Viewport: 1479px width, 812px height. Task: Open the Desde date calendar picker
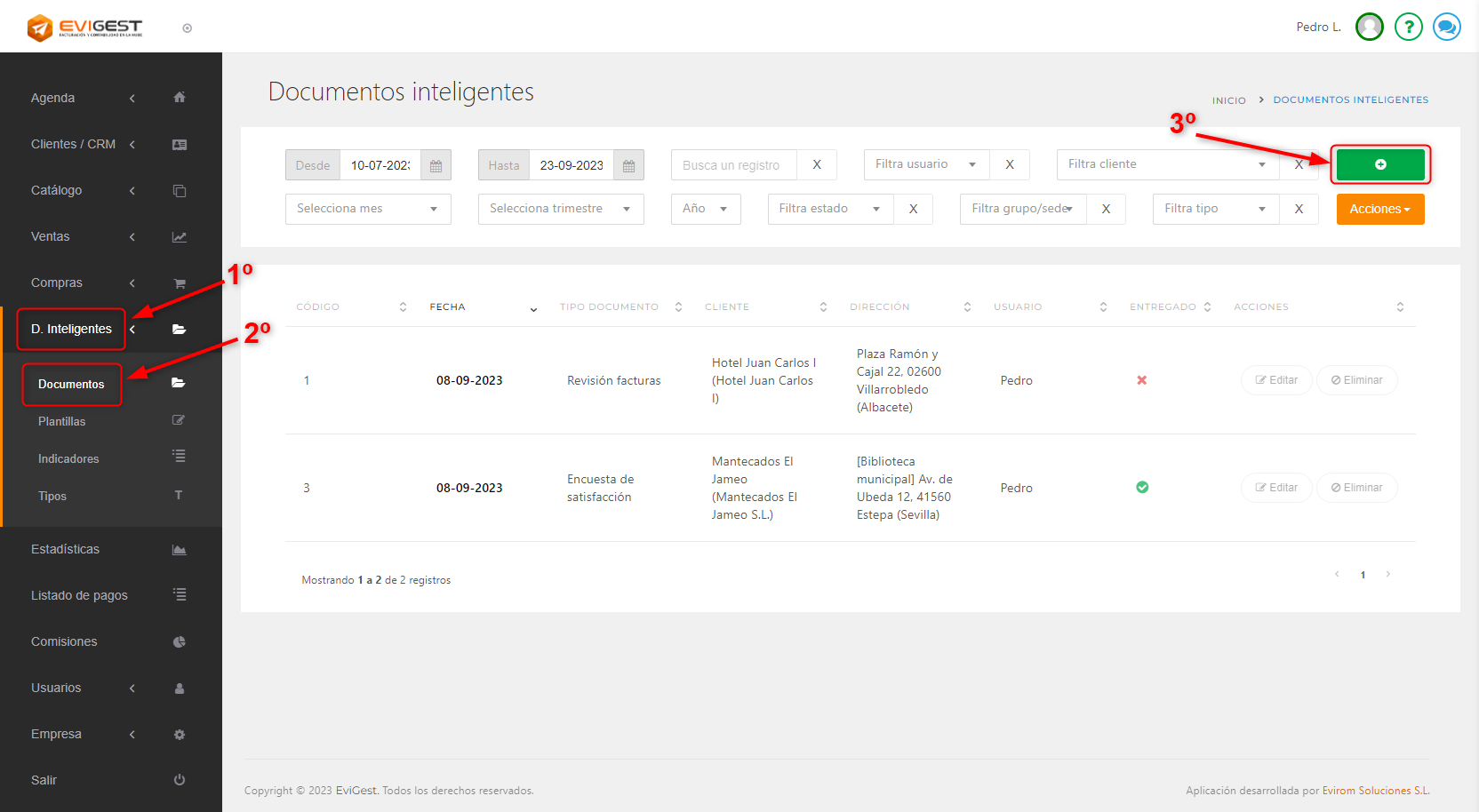tap(436, 165)
